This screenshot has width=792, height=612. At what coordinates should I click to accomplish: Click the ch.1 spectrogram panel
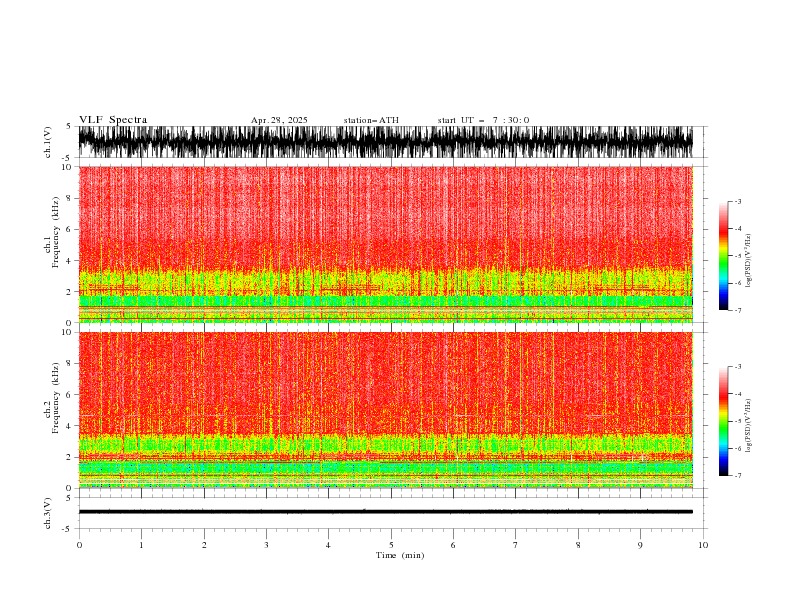[386, 244]
